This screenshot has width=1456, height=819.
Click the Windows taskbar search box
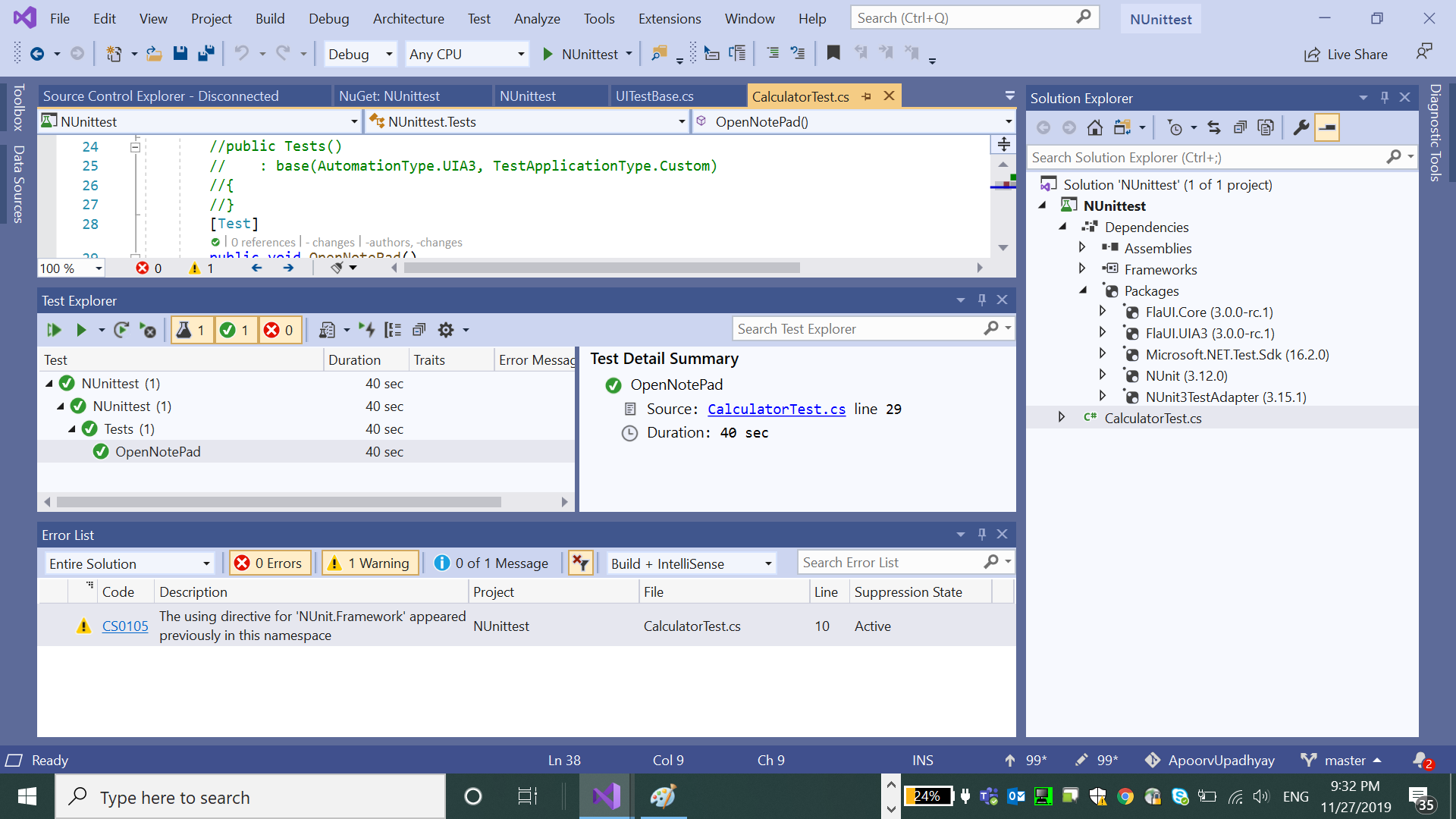coord(250,797)
